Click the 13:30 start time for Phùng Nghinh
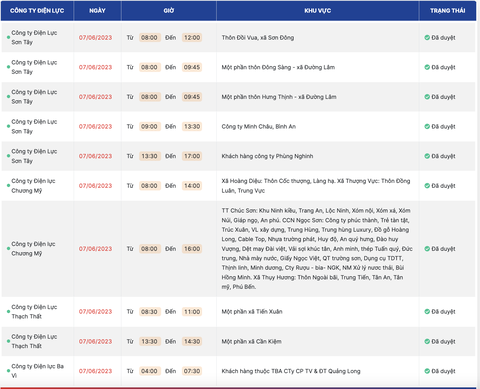This screenshot has width=480, height=389. coord(149,156)
